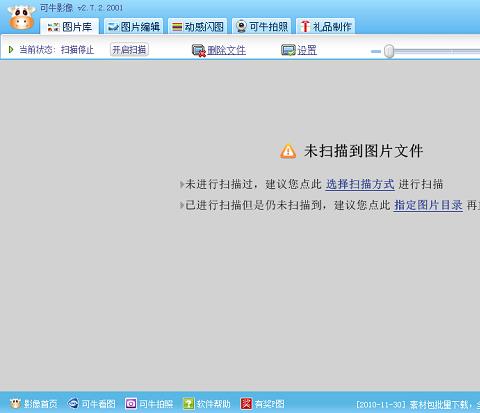Open 影像首页 cow icon in bottom bar

coord(15,404)
